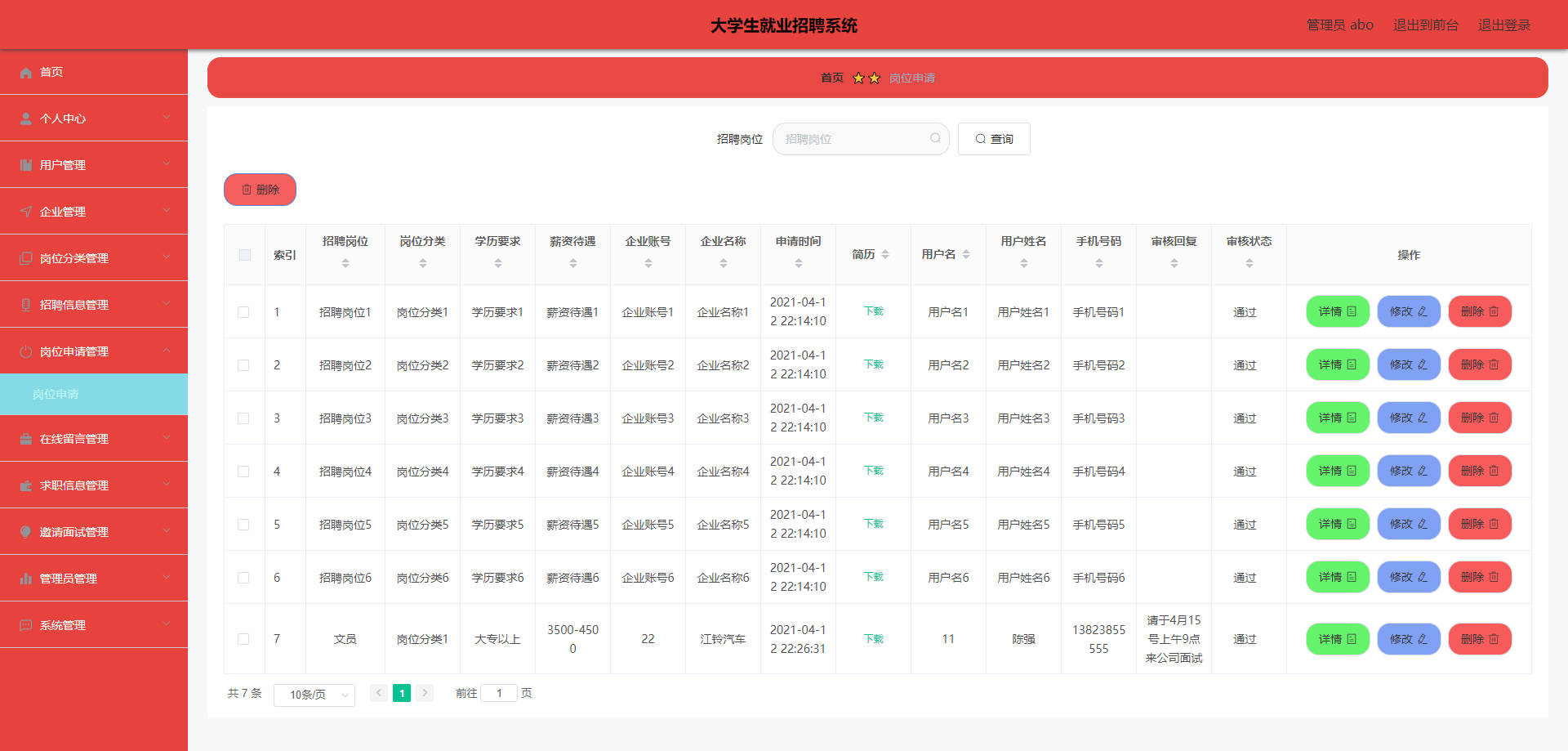
Task: Check the row for 招聘岗位2
Action: pos(243,365)
